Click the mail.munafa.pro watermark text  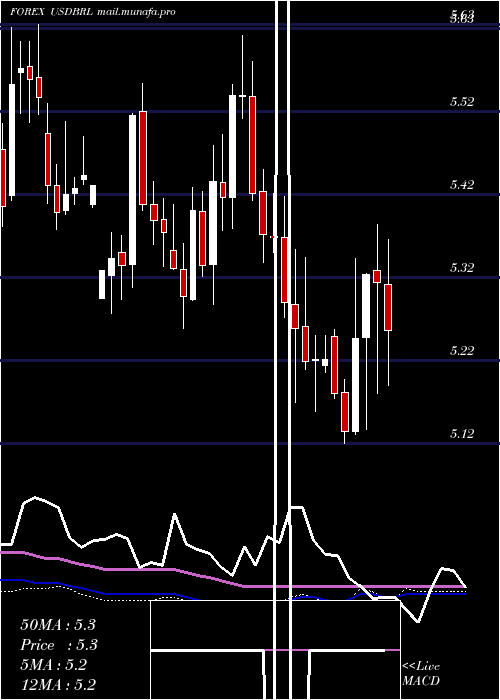coord(136,12)
